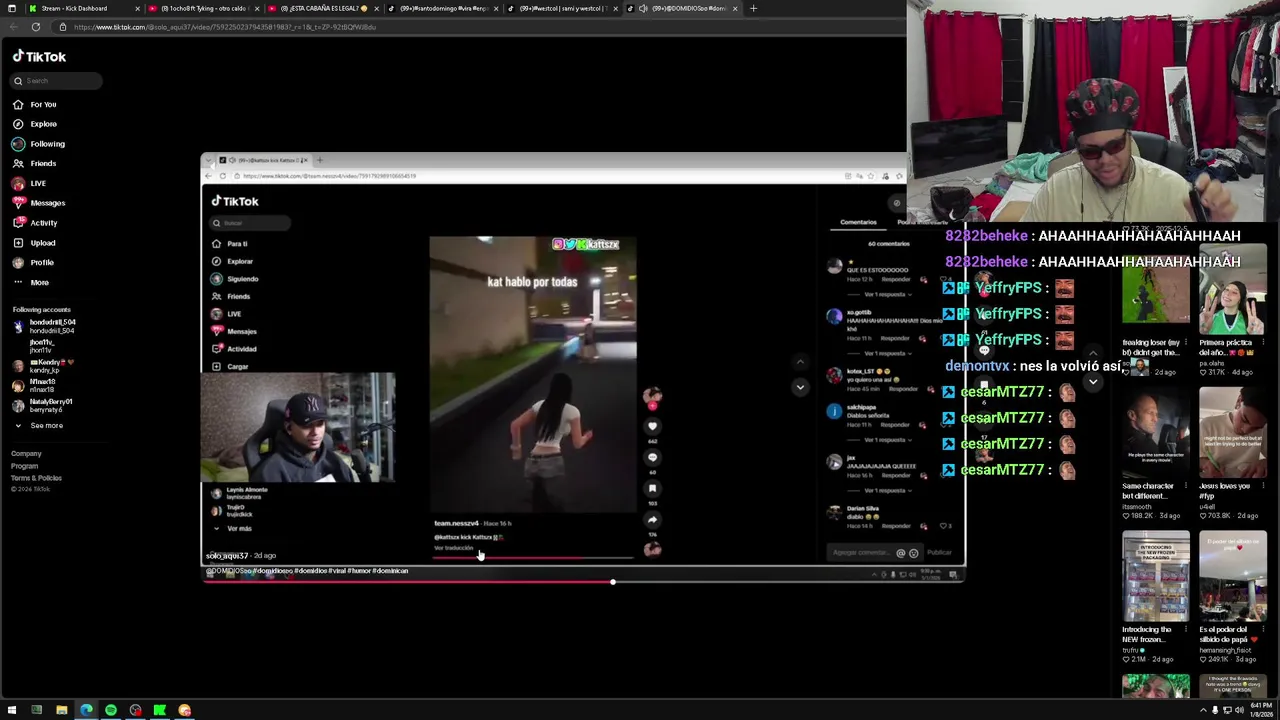Viewport: 1280px width, 720px height.
Task: Switch to Stream - Kick Dashboard tab
Action: point(85,8)
